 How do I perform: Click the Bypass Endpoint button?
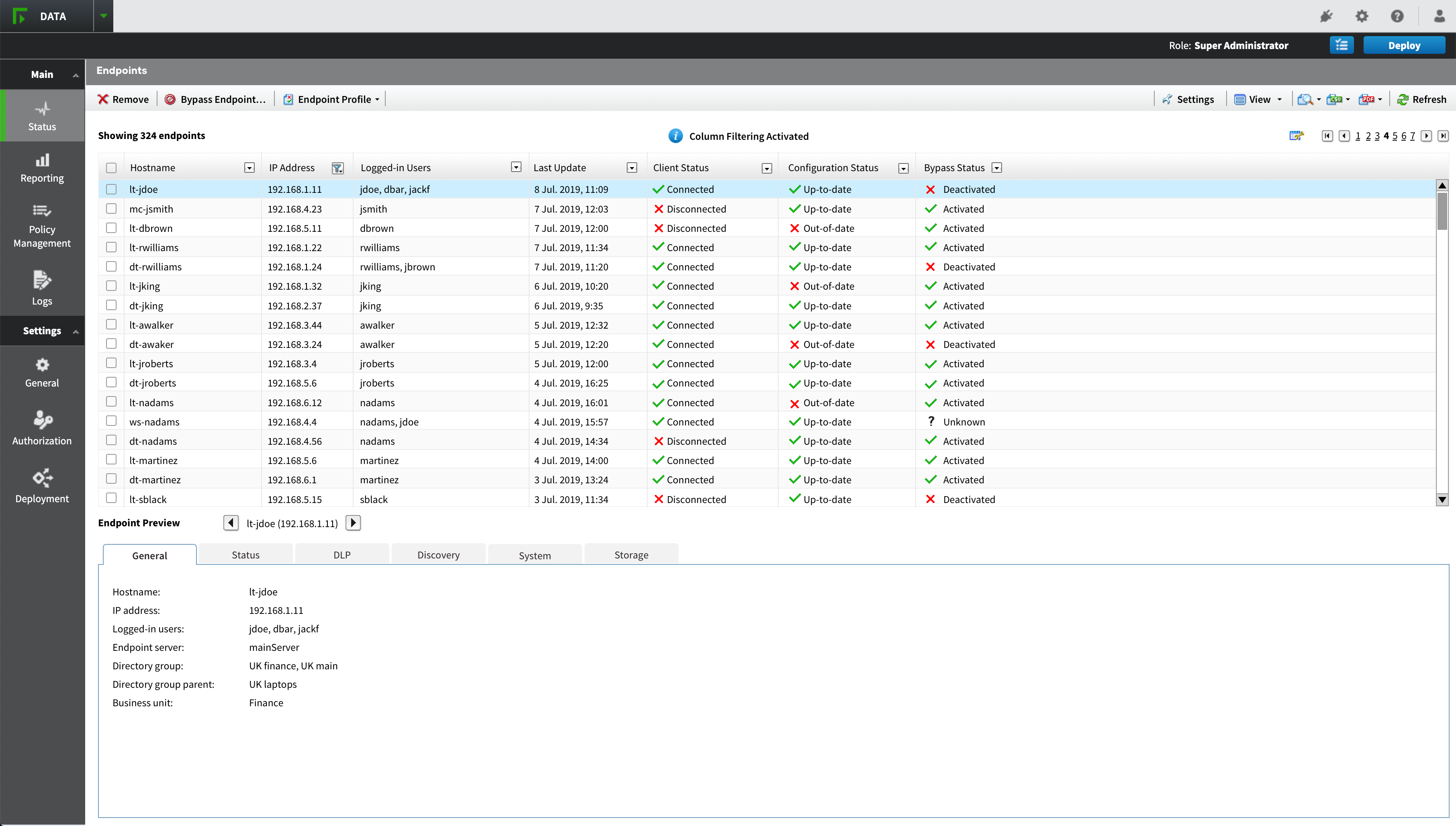[214, 98]
